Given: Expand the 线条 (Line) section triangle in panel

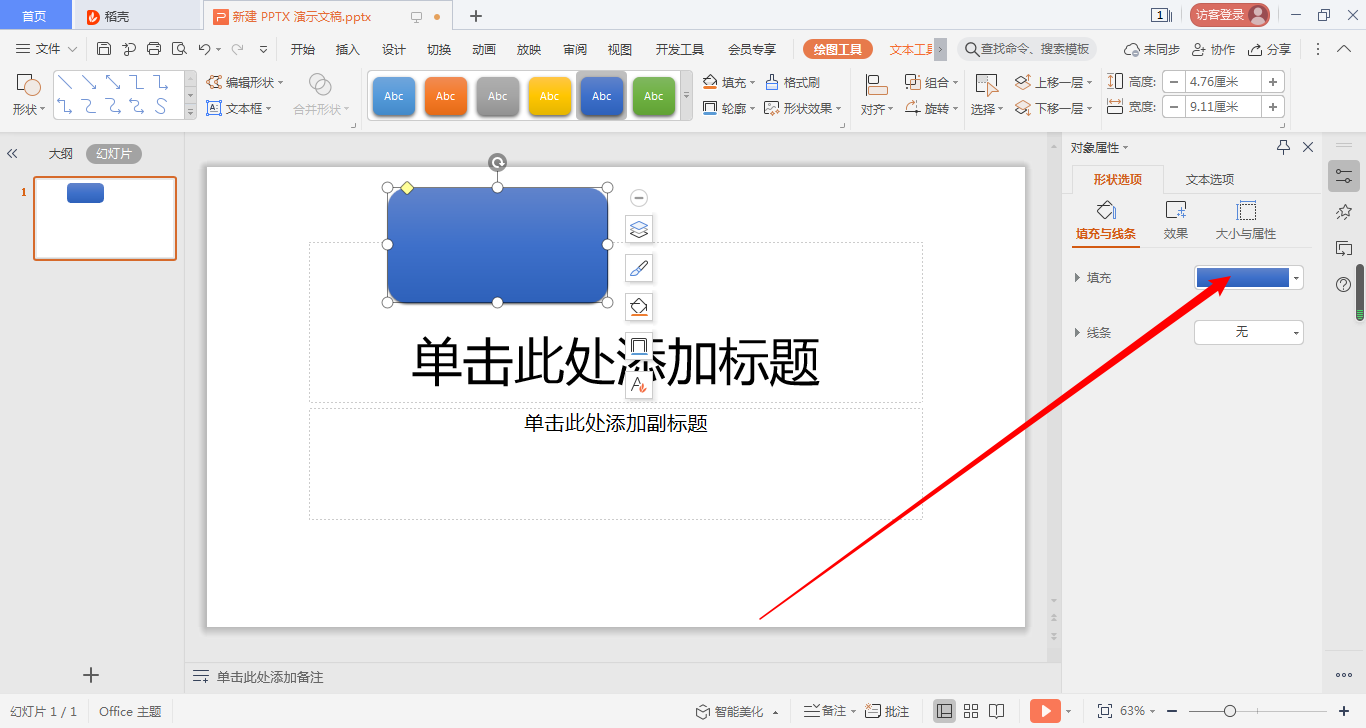Looking at the screenshot, I should click(1077, 332).
